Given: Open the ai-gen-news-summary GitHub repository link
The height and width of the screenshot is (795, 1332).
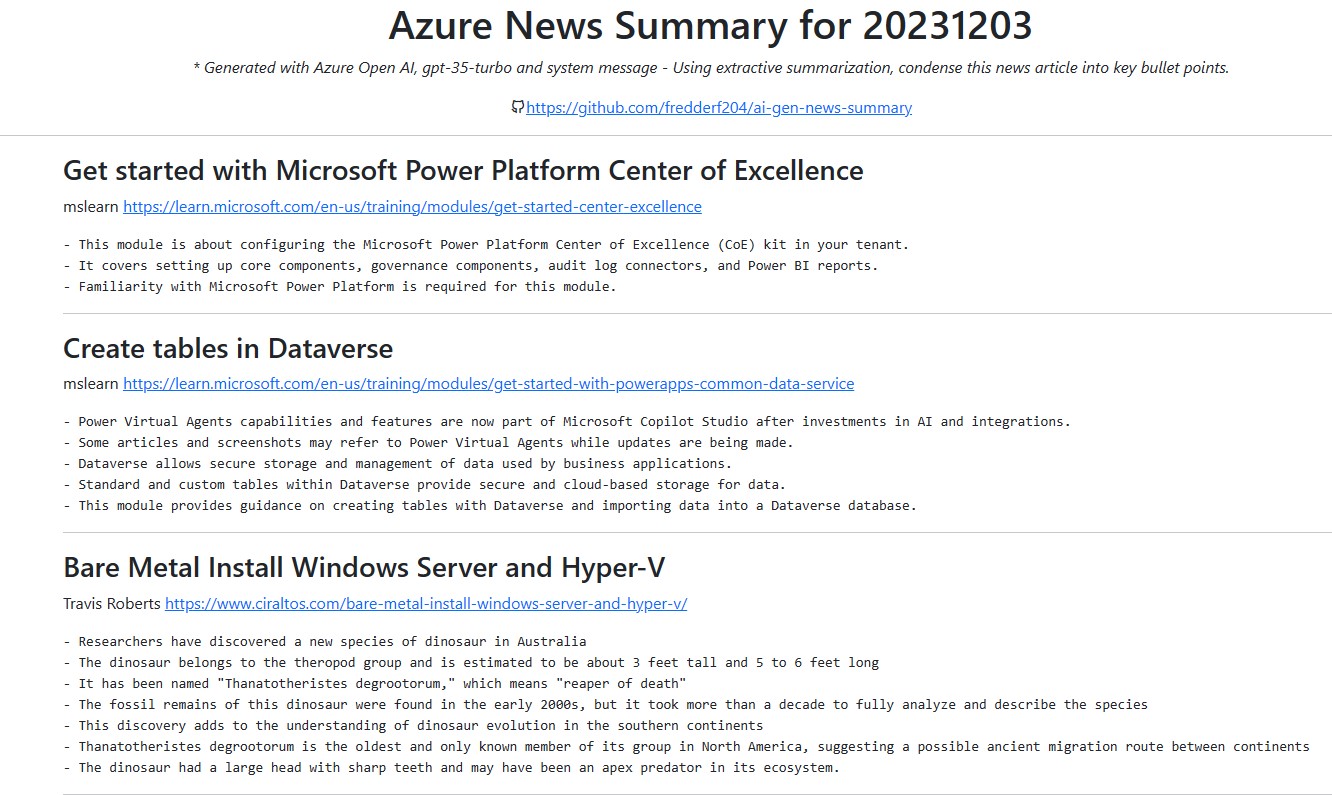Looking at the screenshot, I should (719, 107).
